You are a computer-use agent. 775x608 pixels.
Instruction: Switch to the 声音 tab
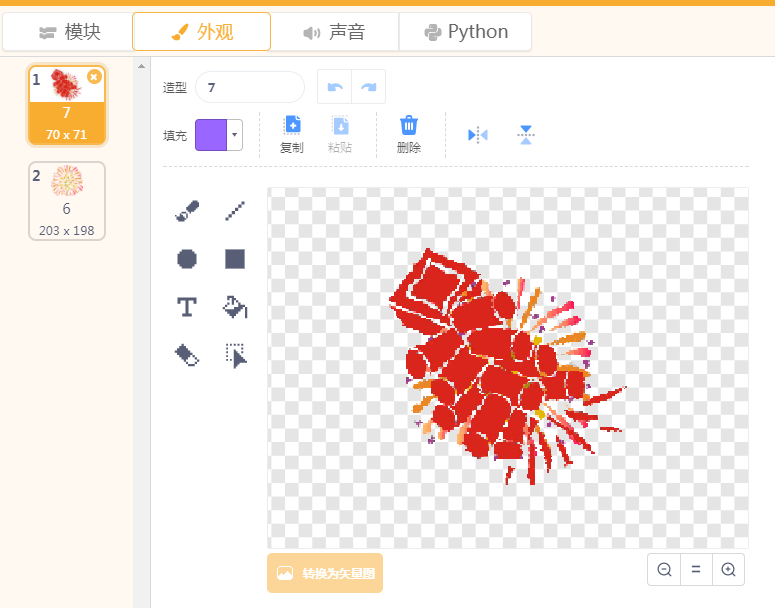[335, 32]
